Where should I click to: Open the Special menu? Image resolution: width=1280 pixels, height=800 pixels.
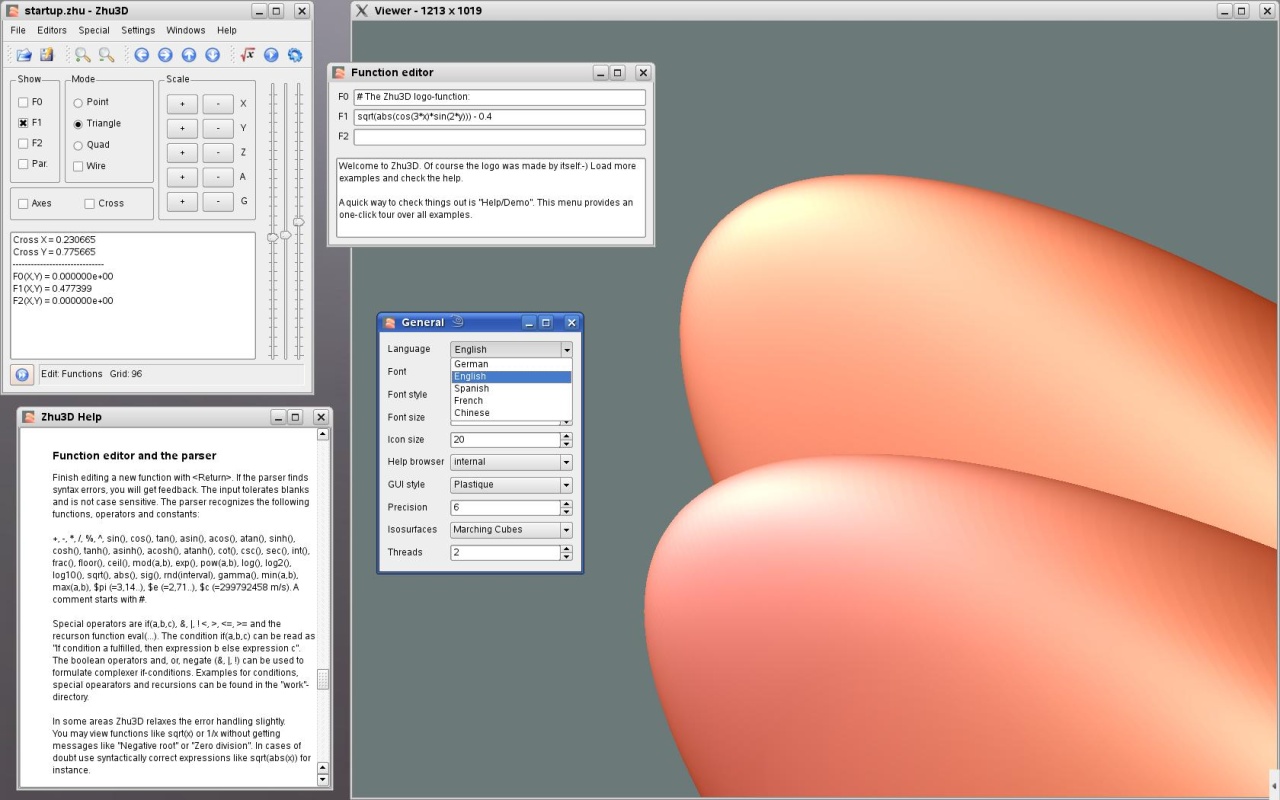click(94, 31)
